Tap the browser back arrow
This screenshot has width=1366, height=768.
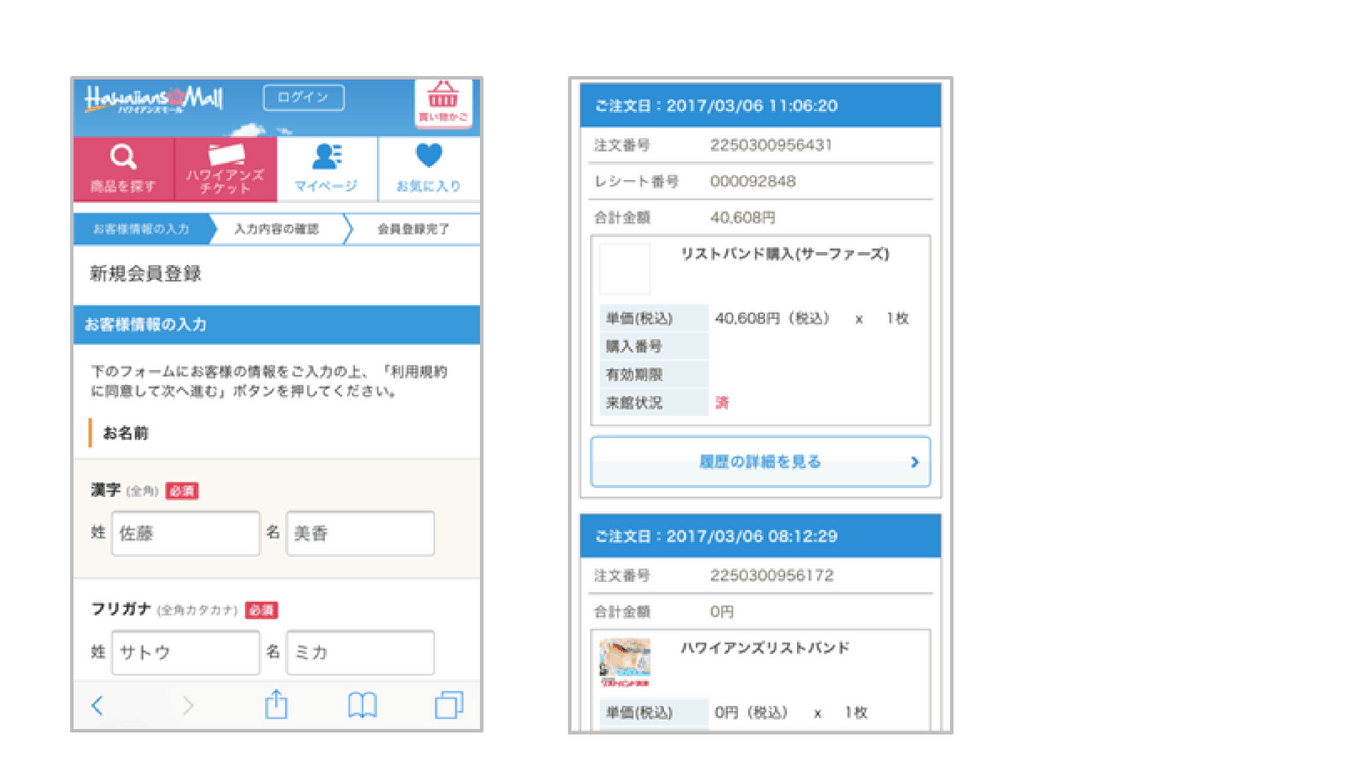click(x=97, y=706)
